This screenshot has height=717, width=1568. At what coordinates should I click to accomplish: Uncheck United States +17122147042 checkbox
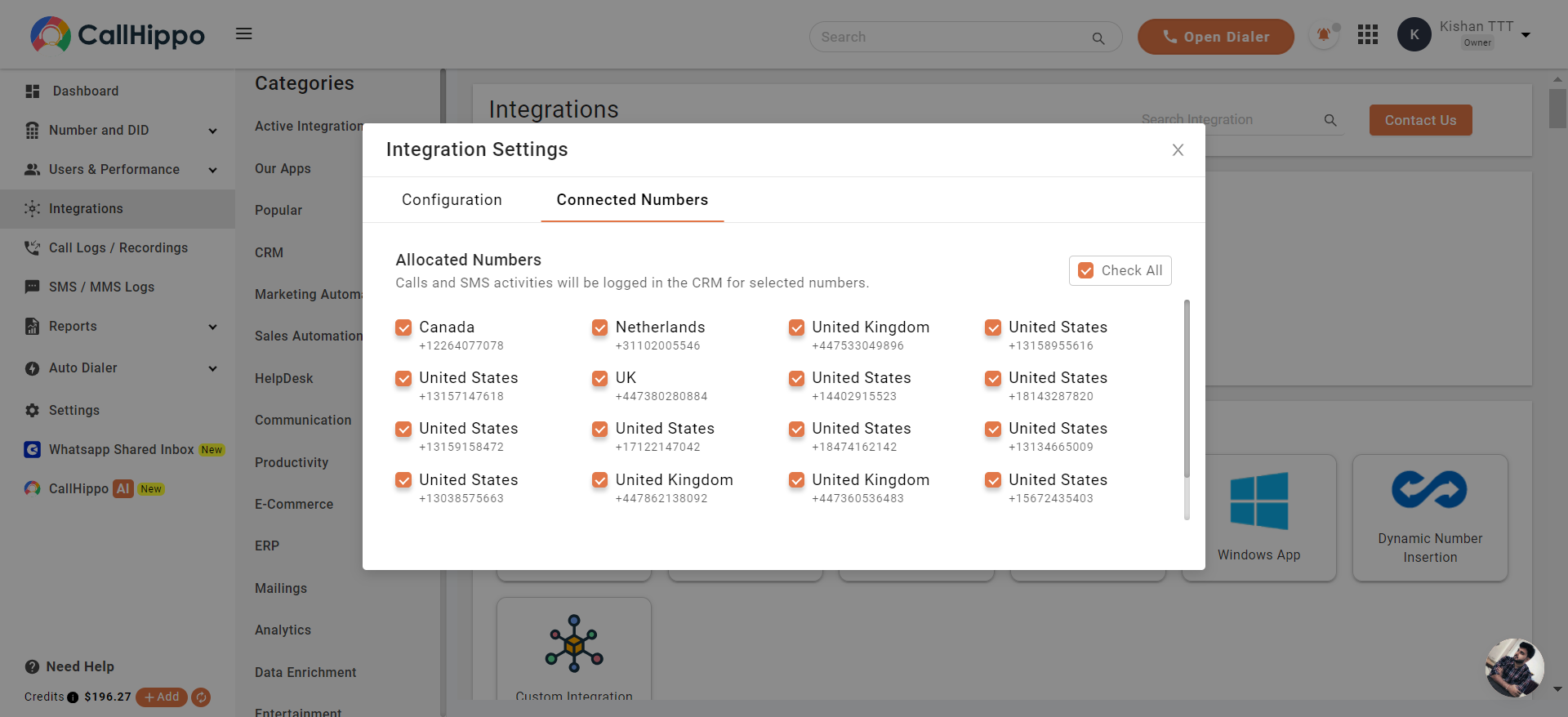click(599, 430)
